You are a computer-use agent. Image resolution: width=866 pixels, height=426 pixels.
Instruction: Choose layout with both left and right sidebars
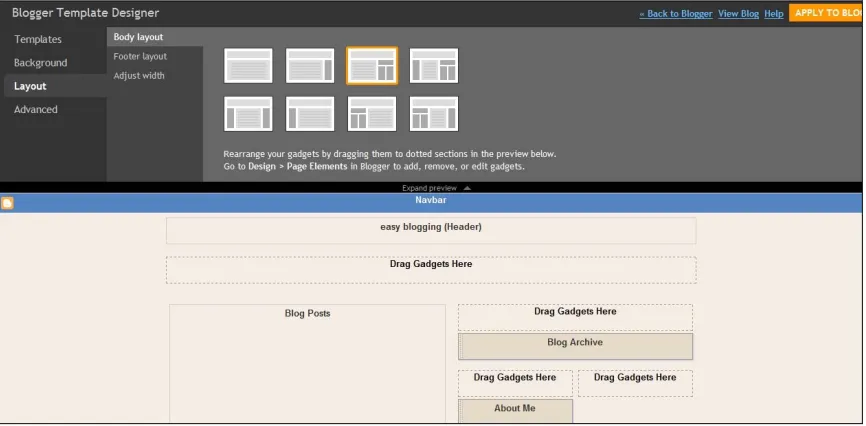pos(248,114)
